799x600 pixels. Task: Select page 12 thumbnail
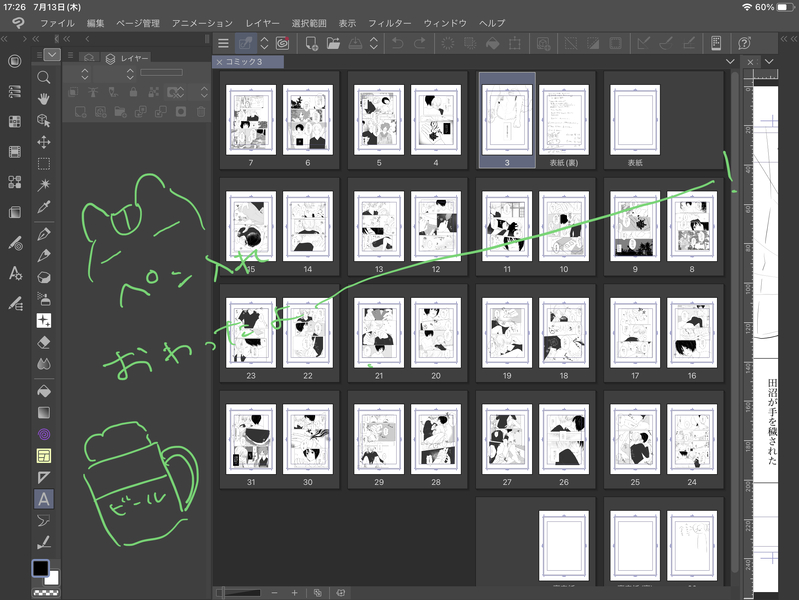(436, 226)
